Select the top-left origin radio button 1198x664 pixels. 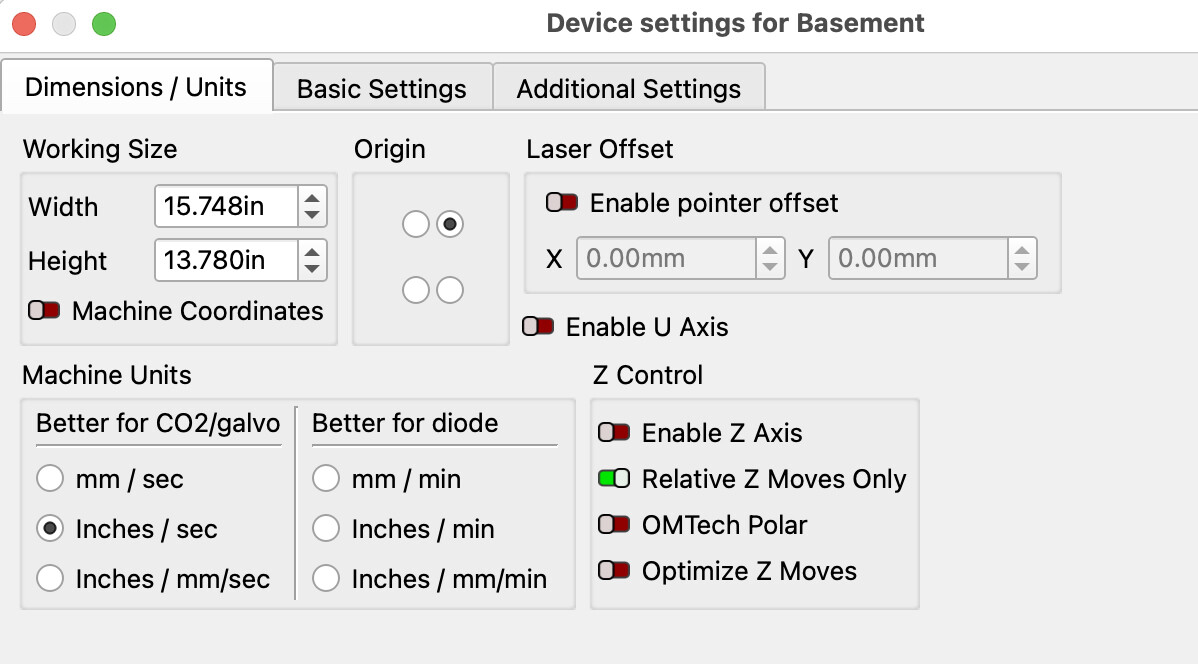[x=416, y=224]
